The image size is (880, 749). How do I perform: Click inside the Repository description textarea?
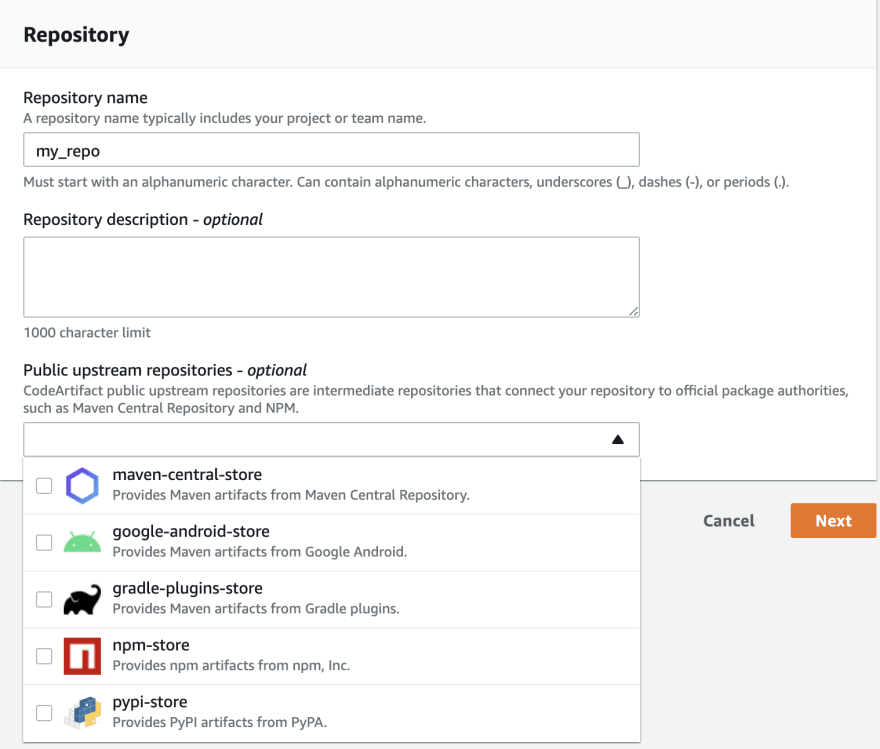tap(331, 276)
